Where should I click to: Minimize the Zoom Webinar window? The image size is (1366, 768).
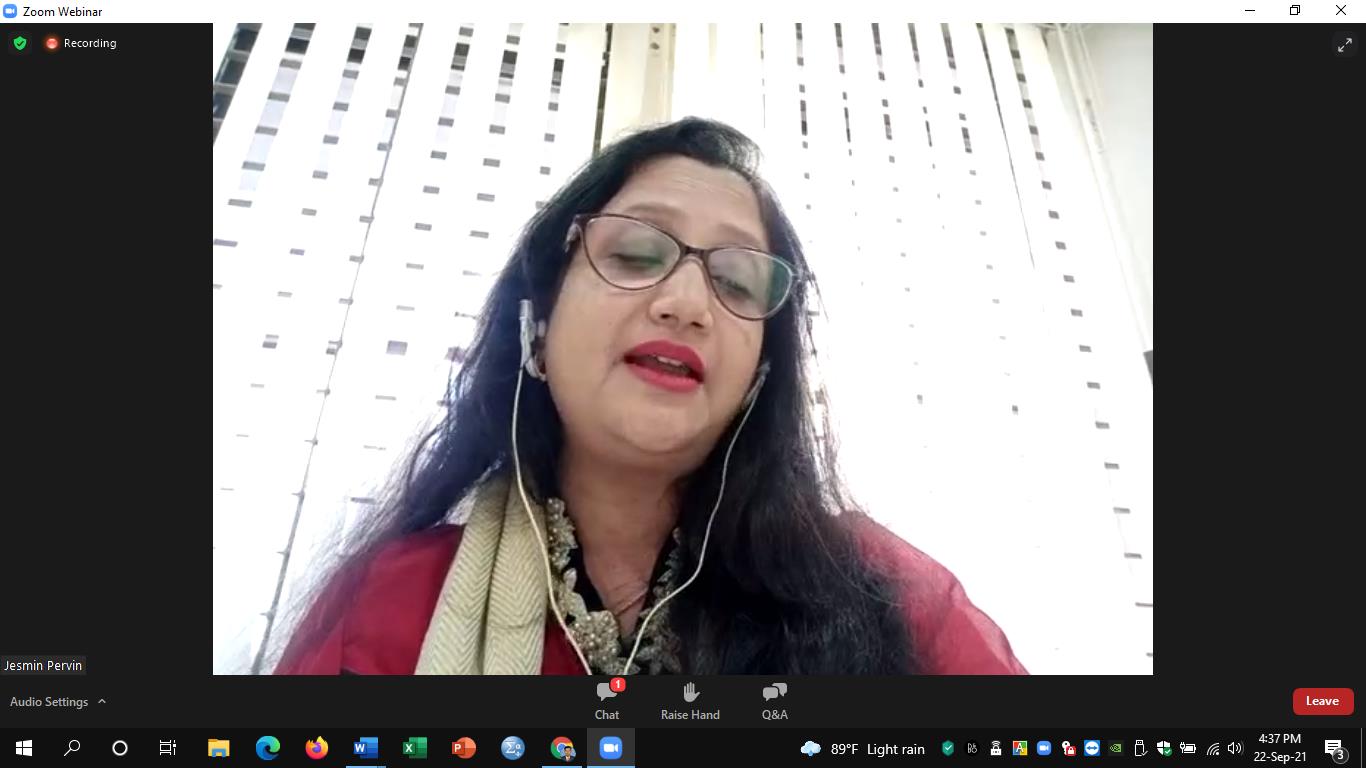[x=1250, y=11]
